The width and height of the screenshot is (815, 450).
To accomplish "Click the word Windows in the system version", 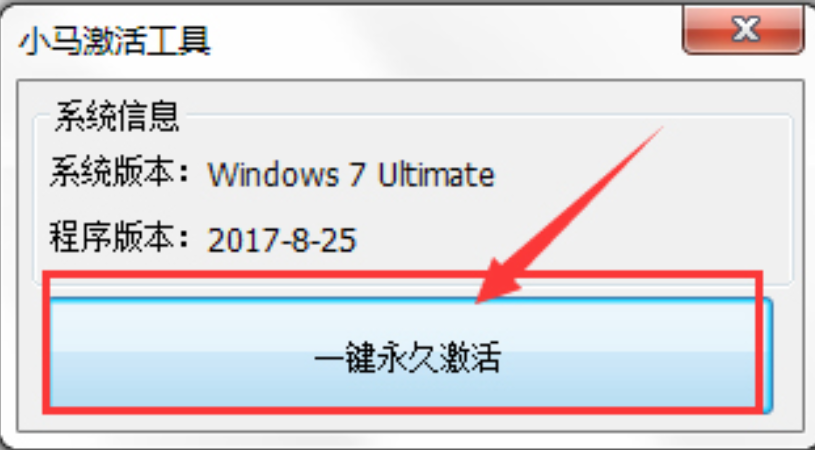I will [x=273, y=174].
